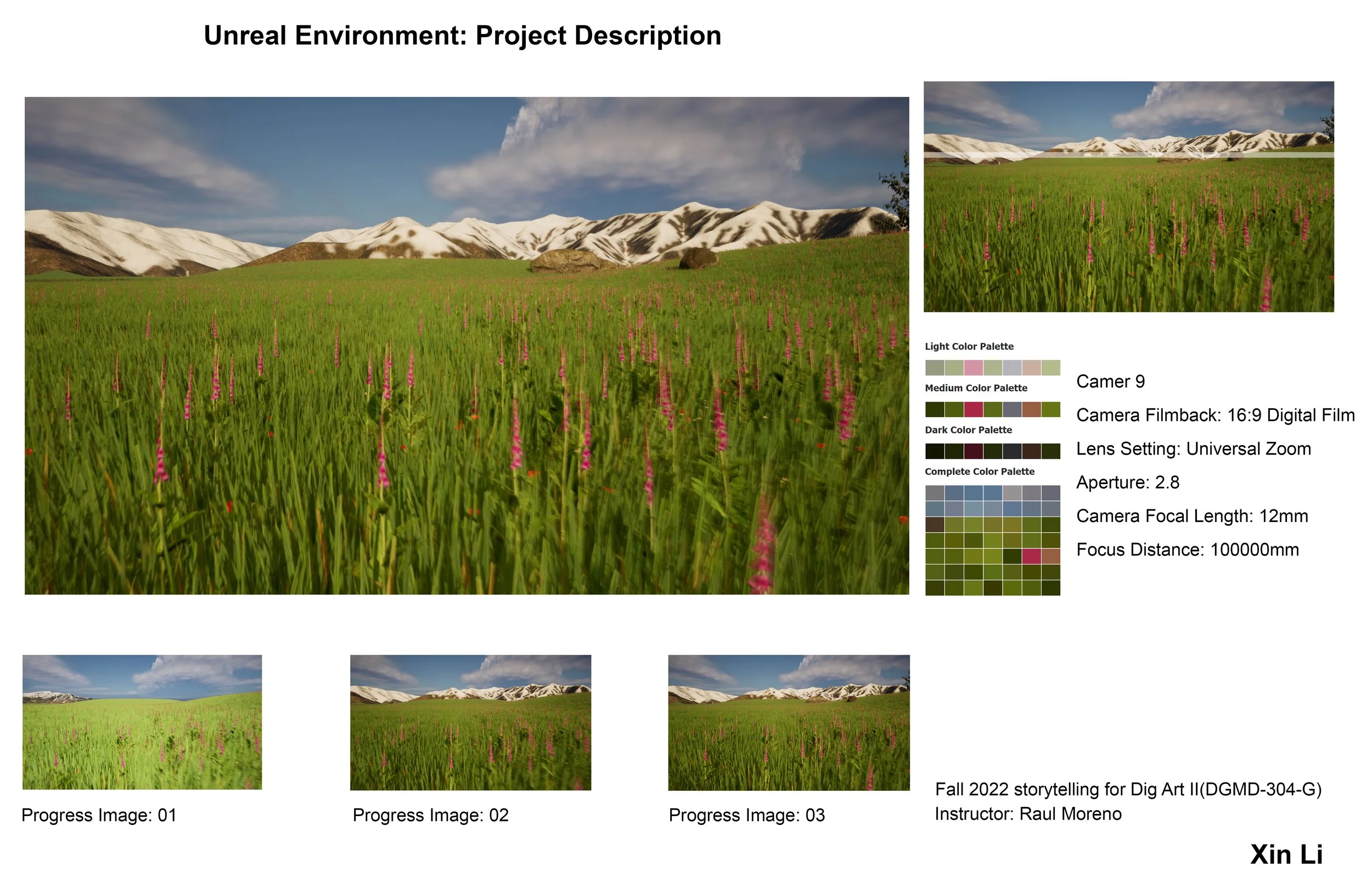Screen dimensions: 1372x888
Task: Pick the rust brown swatch in Medium palette
Action: coord(1031,409)
